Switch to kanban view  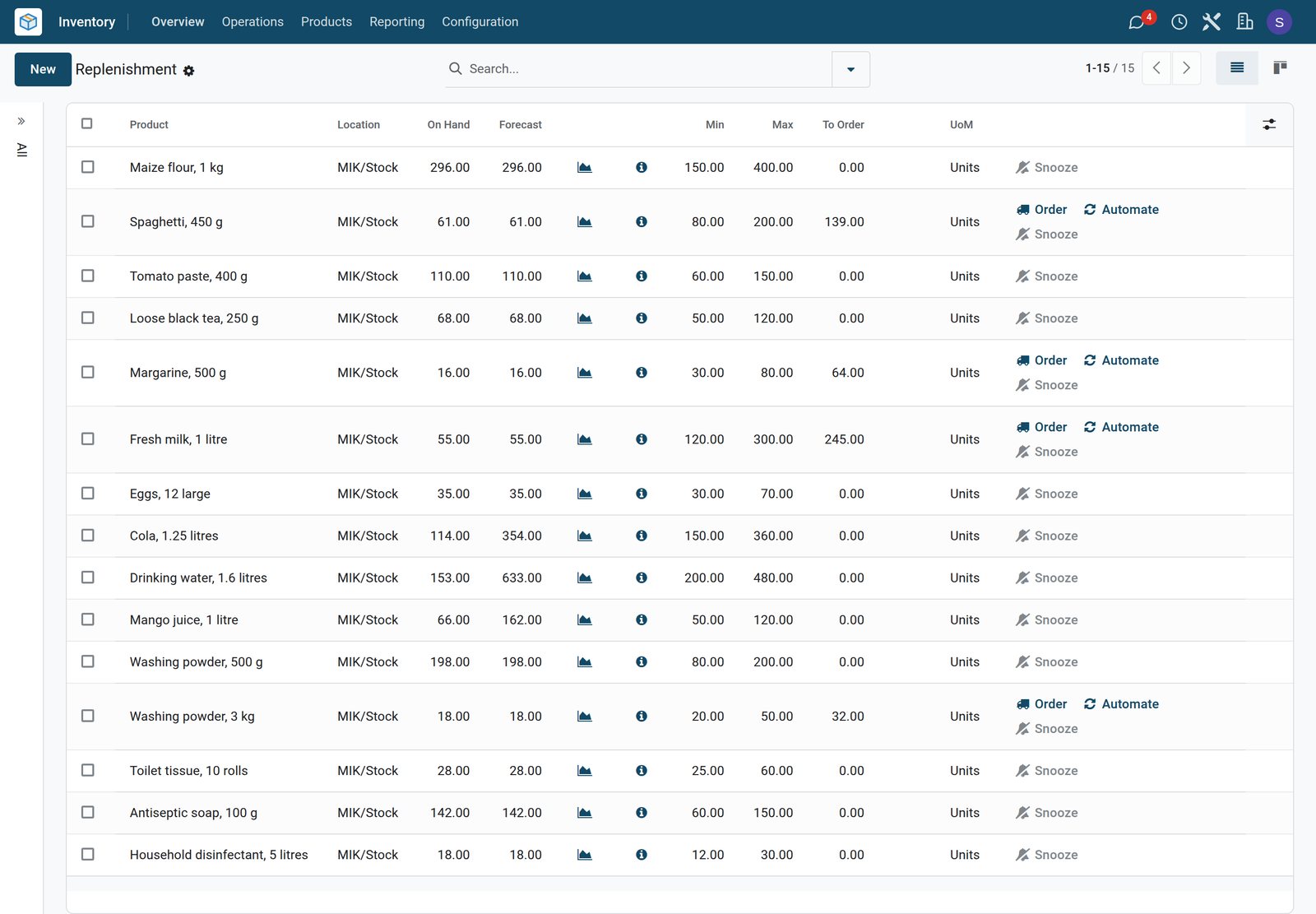click(1280, 68)
